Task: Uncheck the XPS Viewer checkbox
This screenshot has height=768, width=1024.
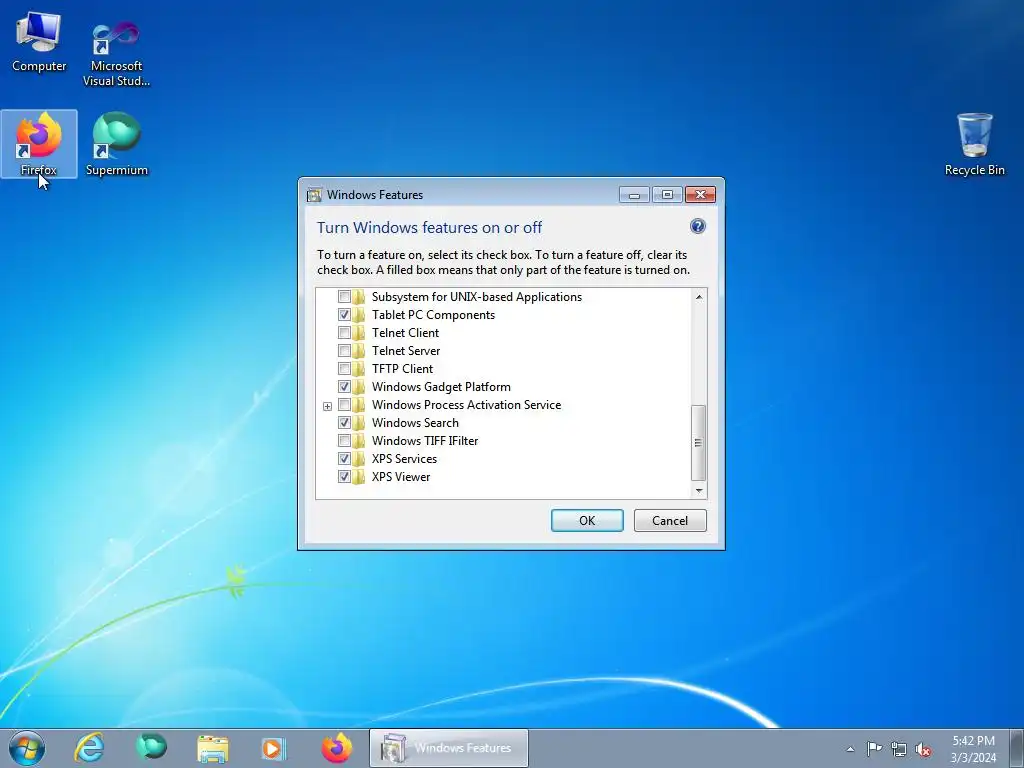Action: click(344, 477)
